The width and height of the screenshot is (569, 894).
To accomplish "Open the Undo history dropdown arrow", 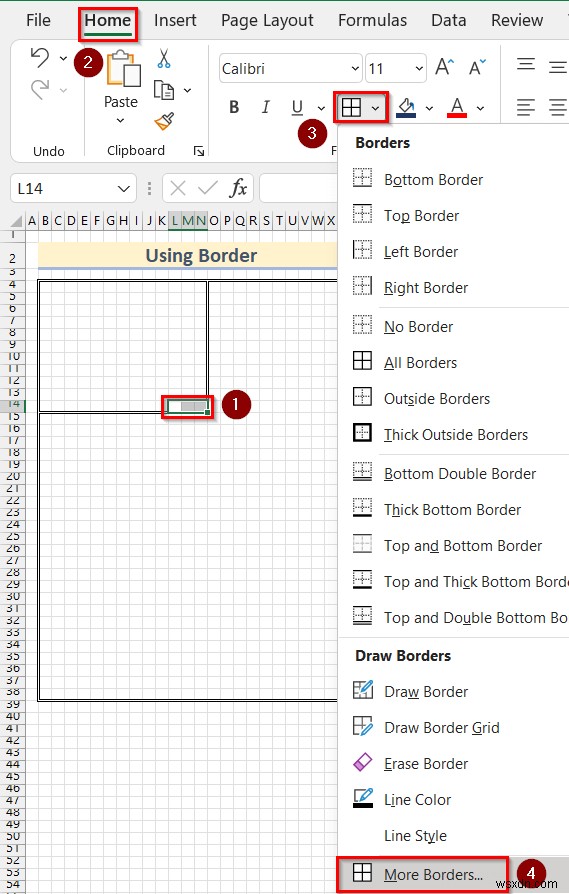I will [63, 58].
